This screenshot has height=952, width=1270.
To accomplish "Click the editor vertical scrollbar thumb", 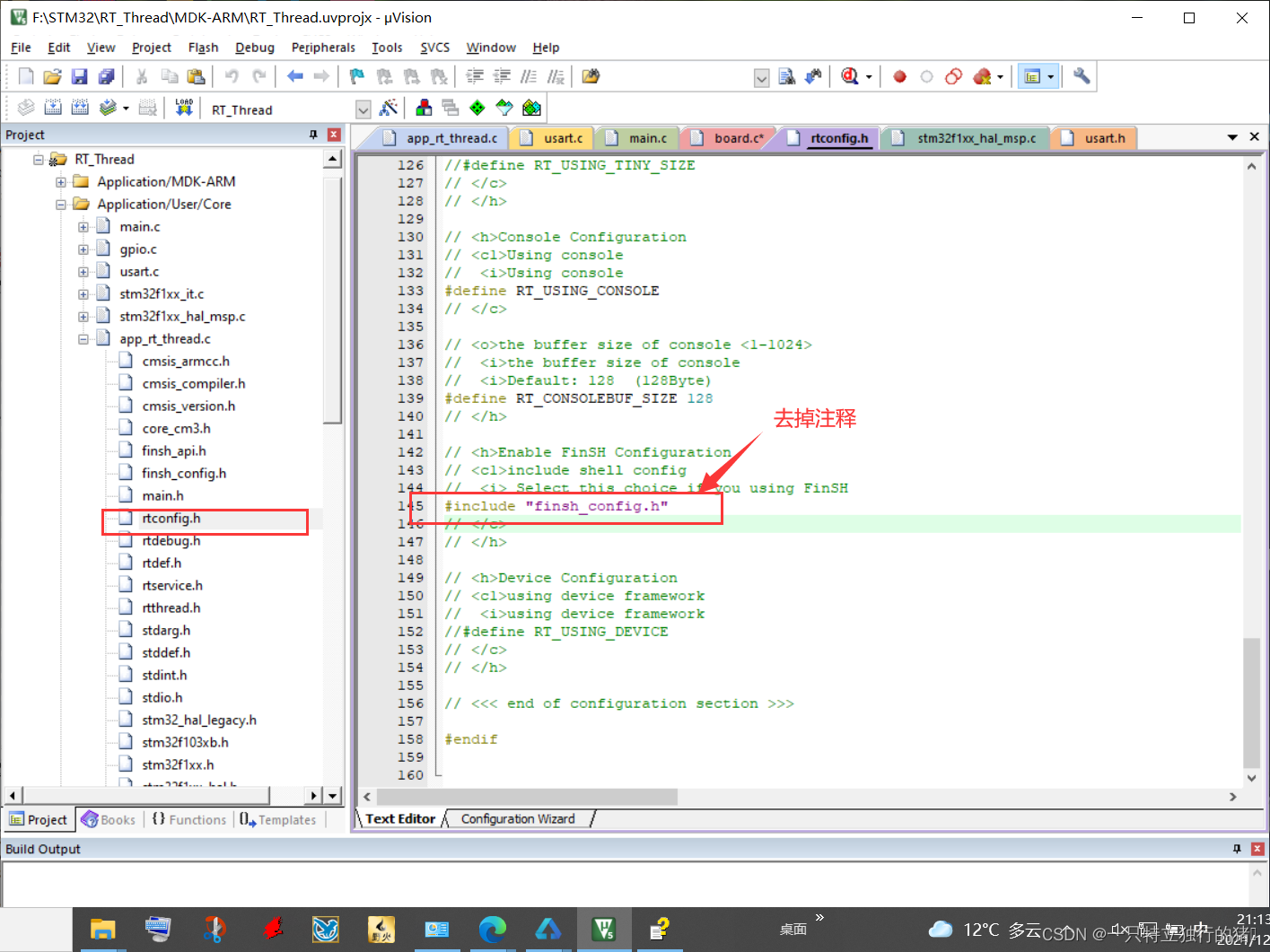I will pos(1251,703).
